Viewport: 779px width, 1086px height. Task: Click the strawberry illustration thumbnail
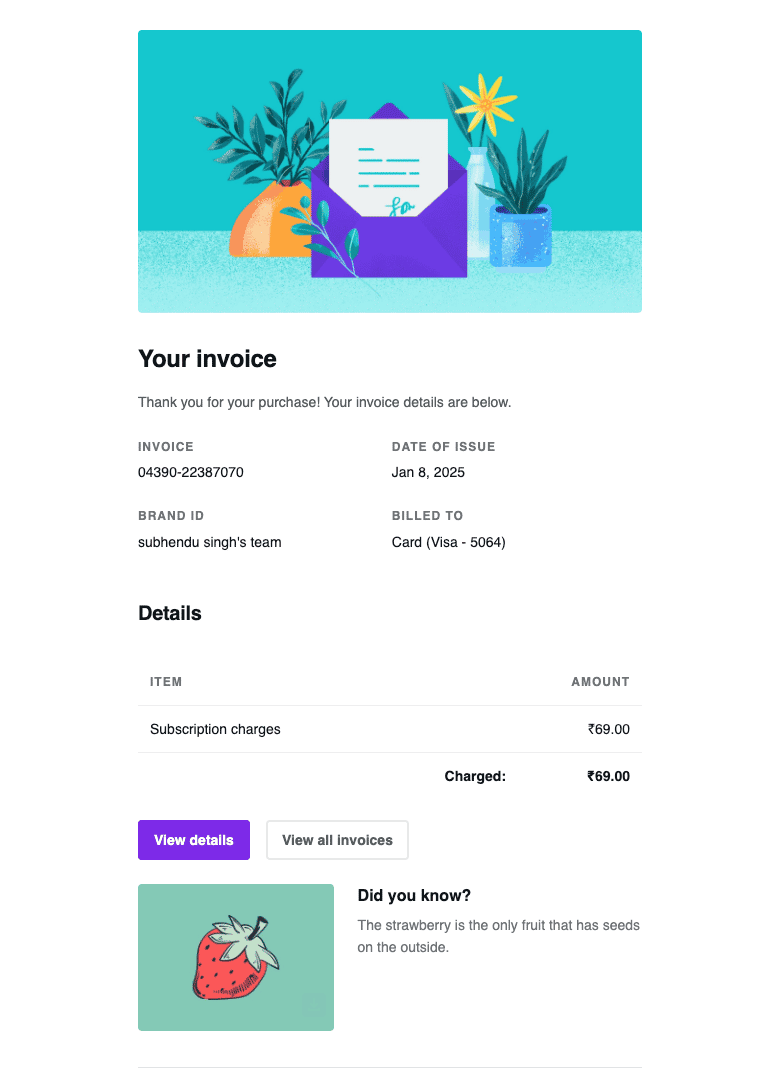coord(236,957)
